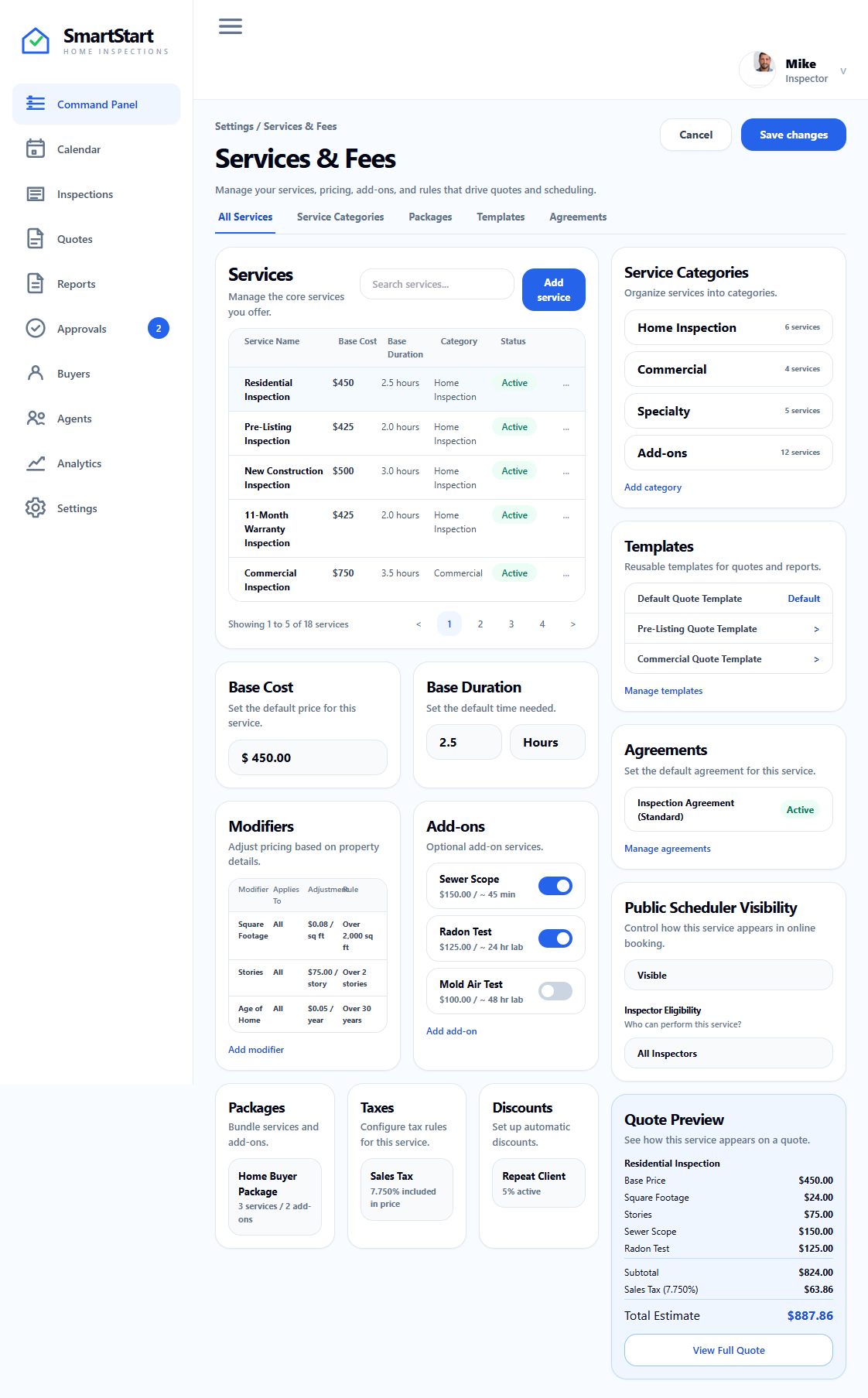Open the Inspection Agreement (Standard) selector

(729, 809)
